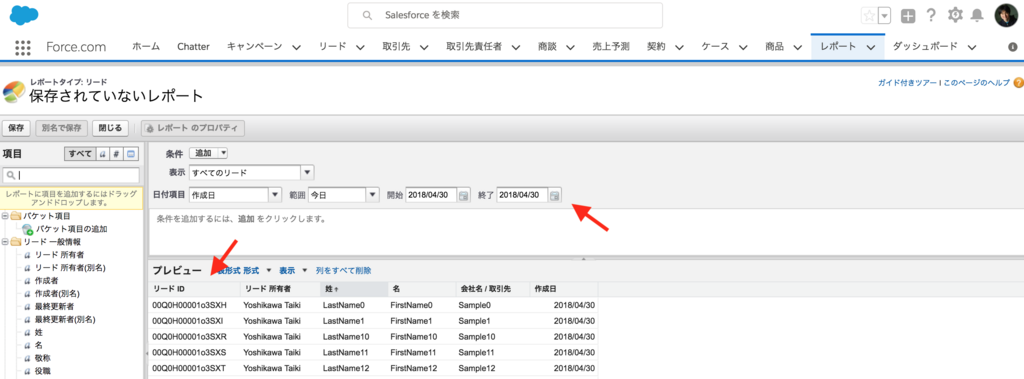This screenshot has width=1024, height=379.
Task: Click the 閉じる button
Action: [110, 128]
